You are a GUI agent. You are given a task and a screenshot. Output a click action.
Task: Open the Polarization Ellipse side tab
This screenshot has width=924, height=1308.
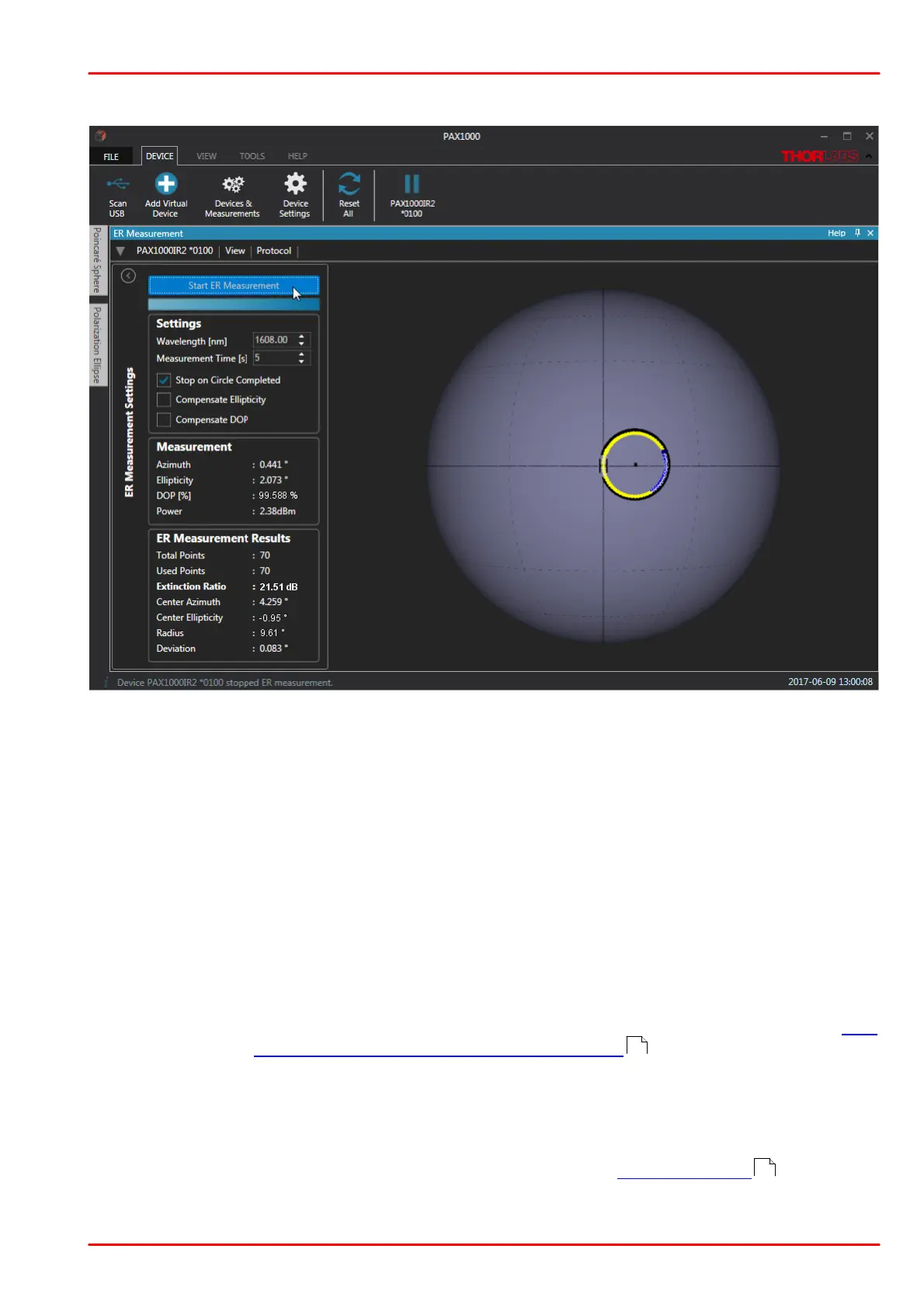point(97,345)
